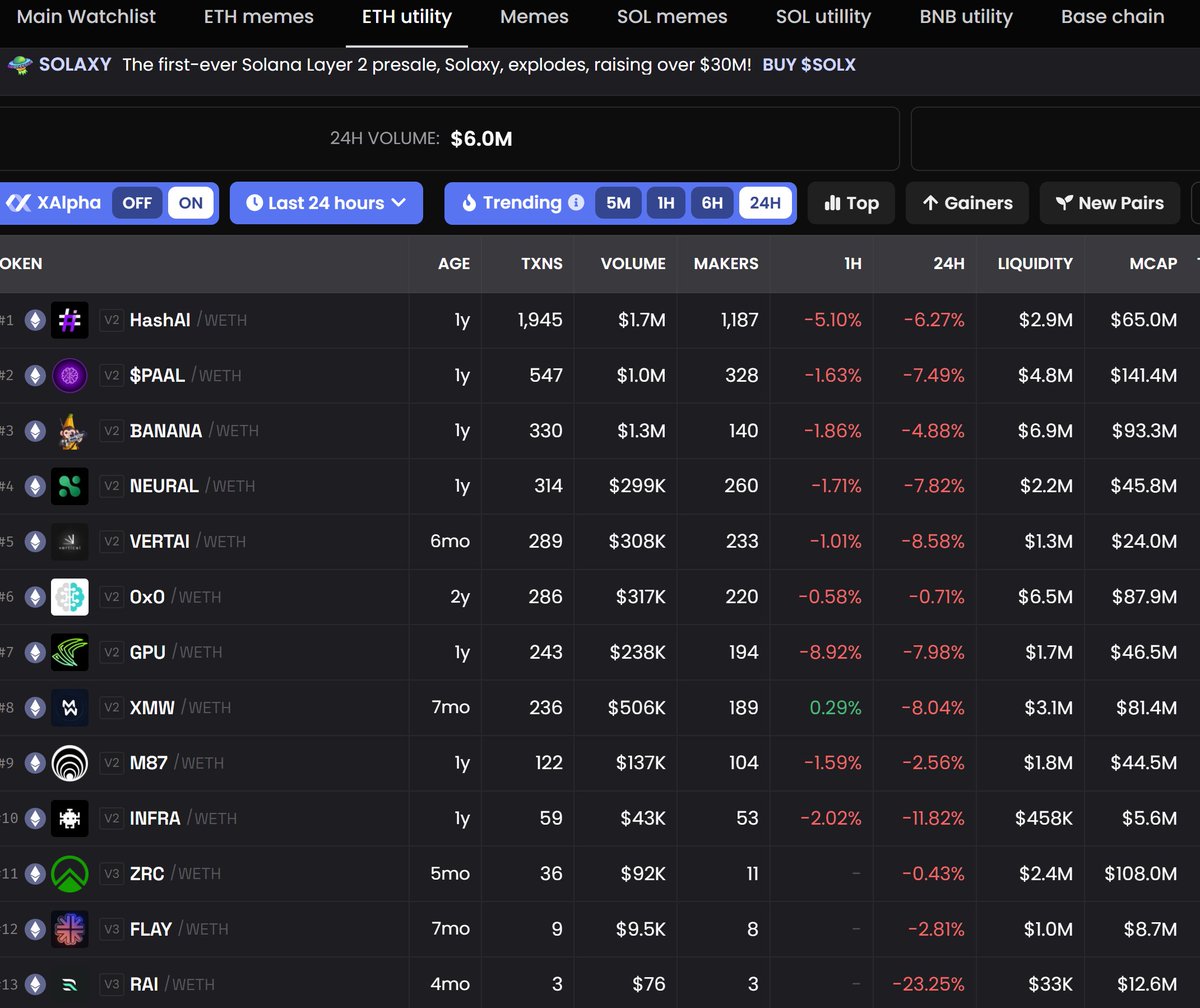Select the ETH utility tab
The image size is (1200, 1008).
(x=407, y=17)
